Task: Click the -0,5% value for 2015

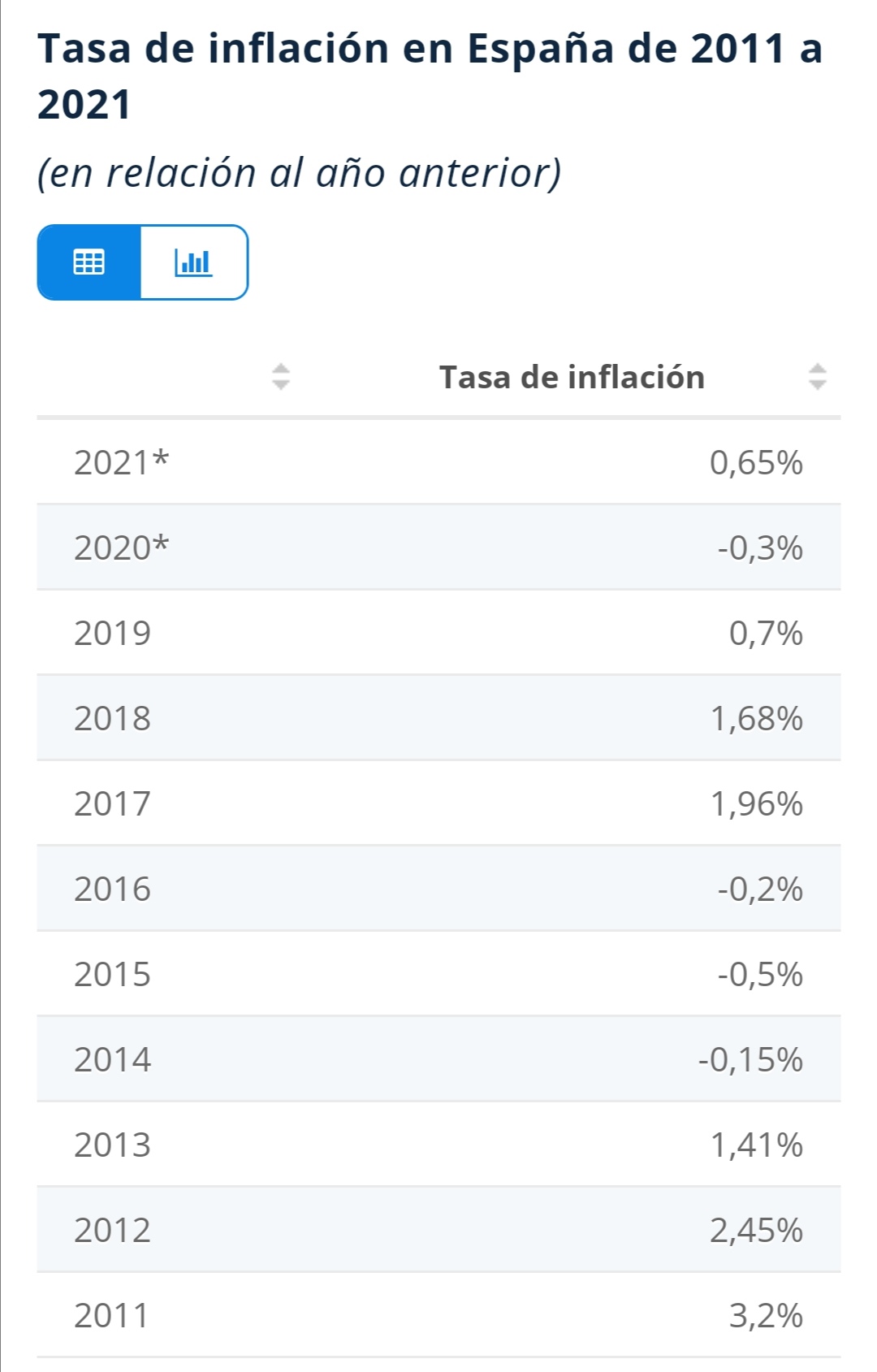Action: click(x=760, y=974)
